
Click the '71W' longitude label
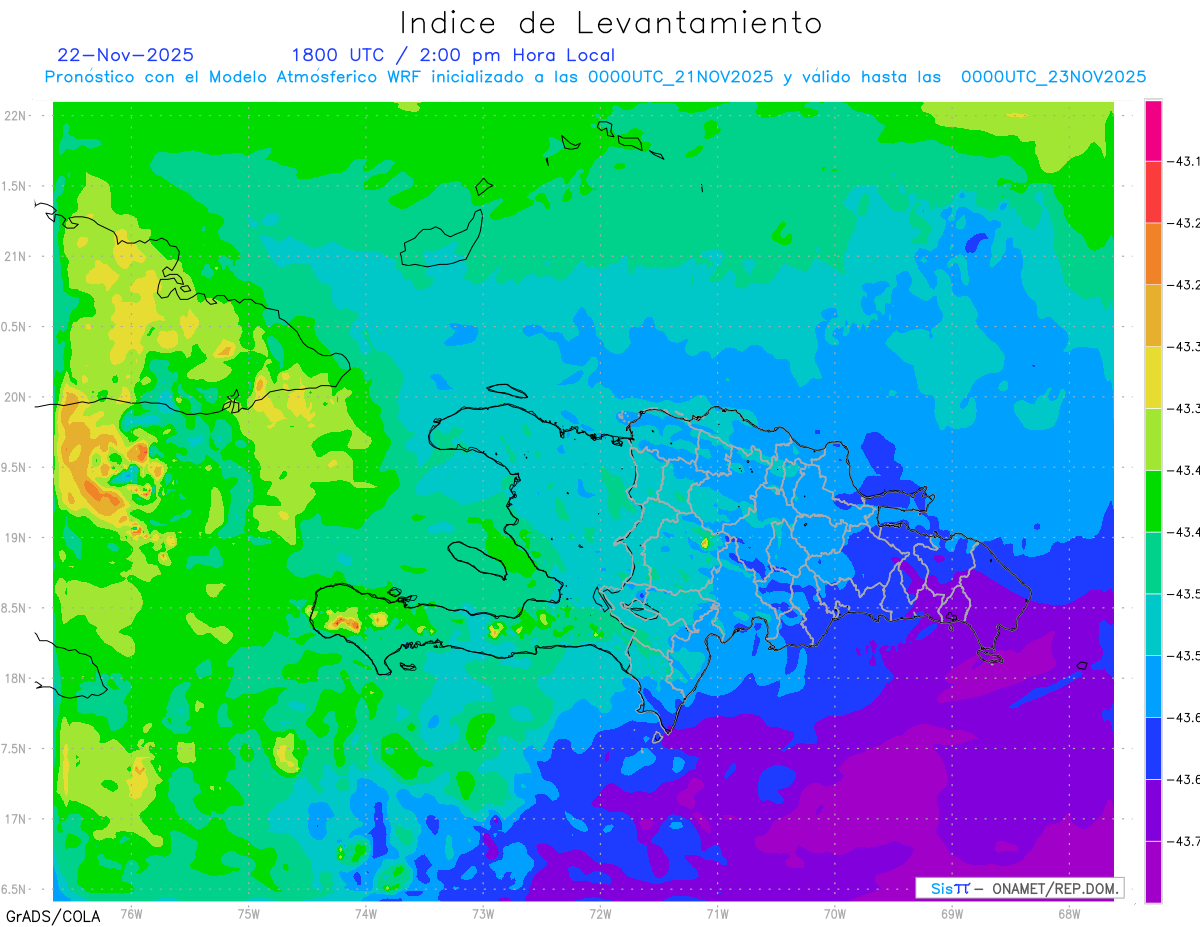(x=717, y=914)
